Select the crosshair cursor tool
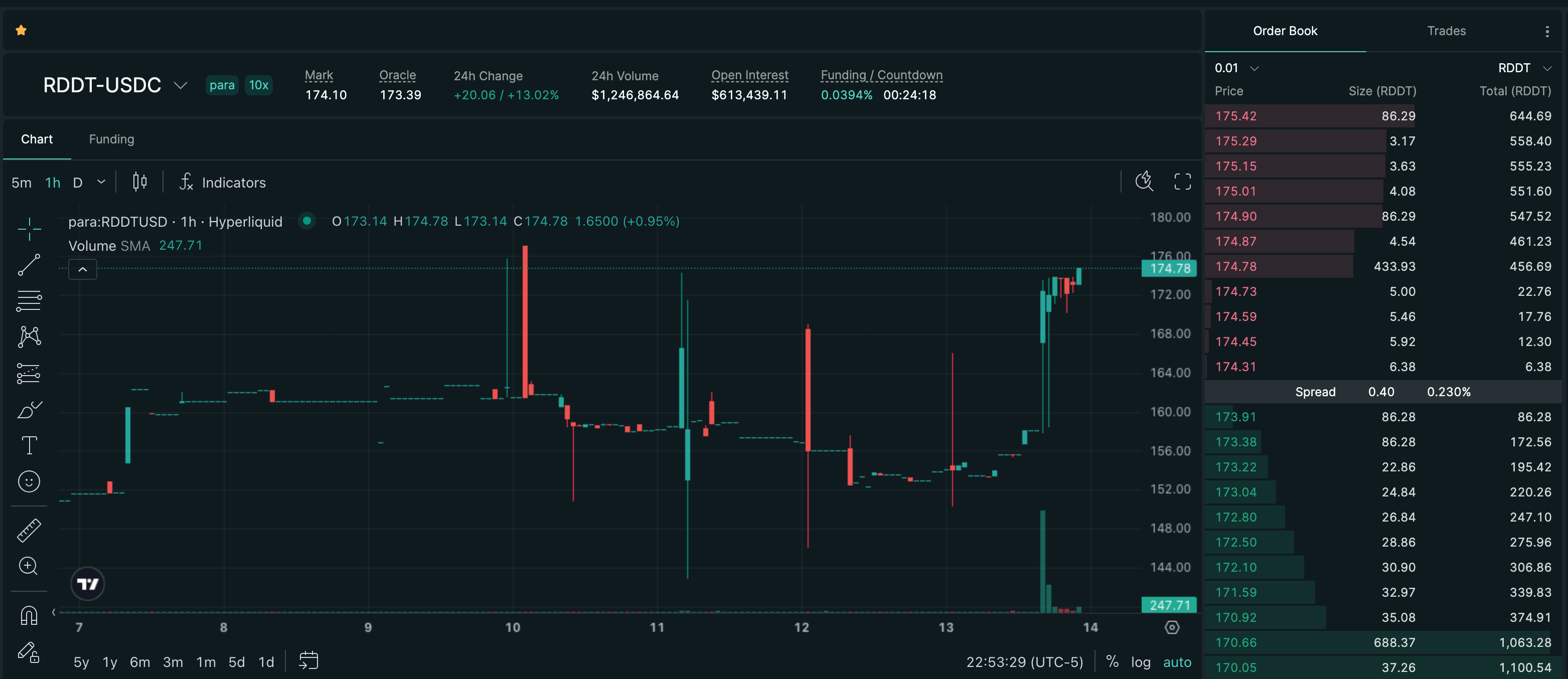 coord(29,229)
